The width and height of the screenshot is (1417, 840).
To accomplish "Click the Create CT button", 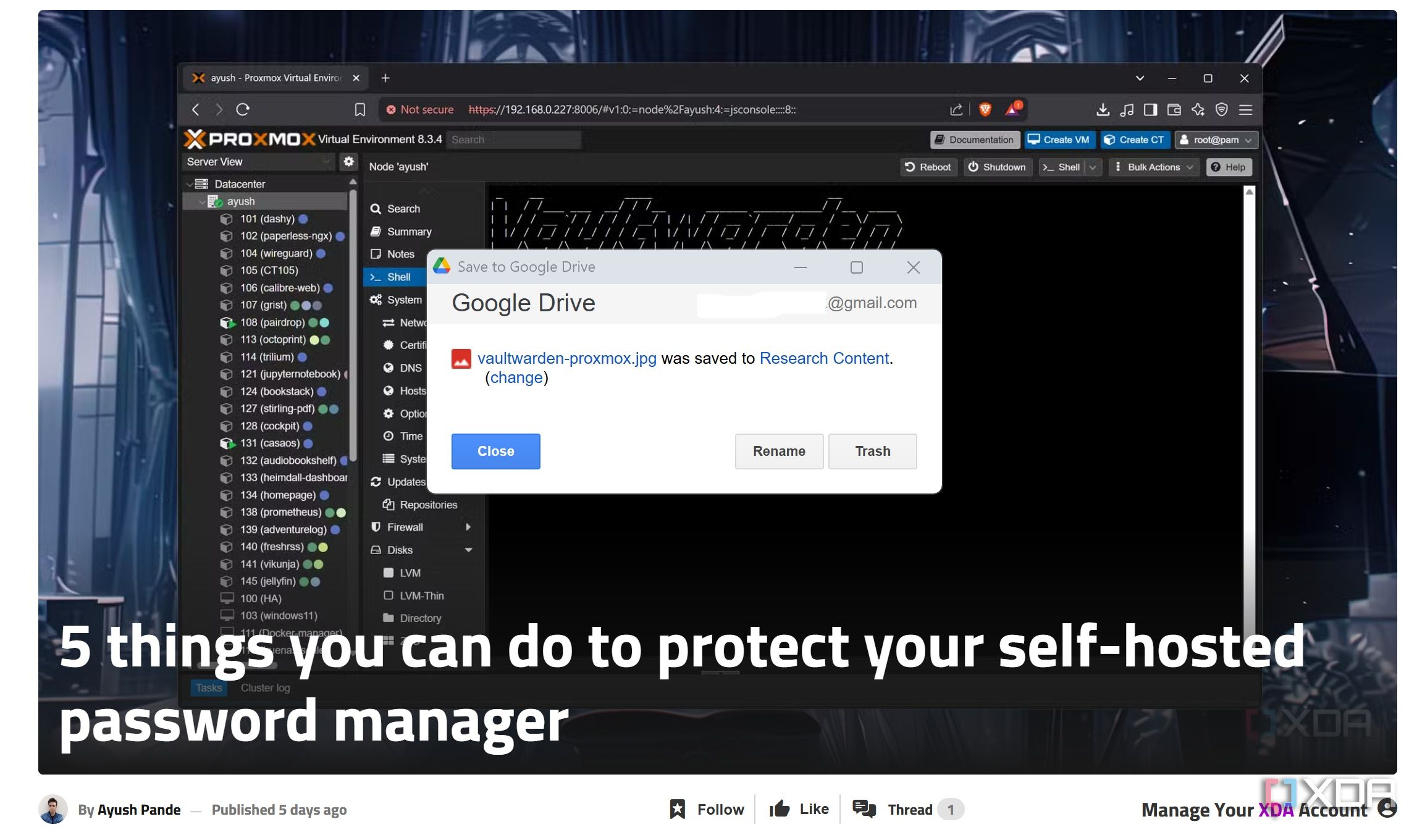I will tap(1135, 140).
